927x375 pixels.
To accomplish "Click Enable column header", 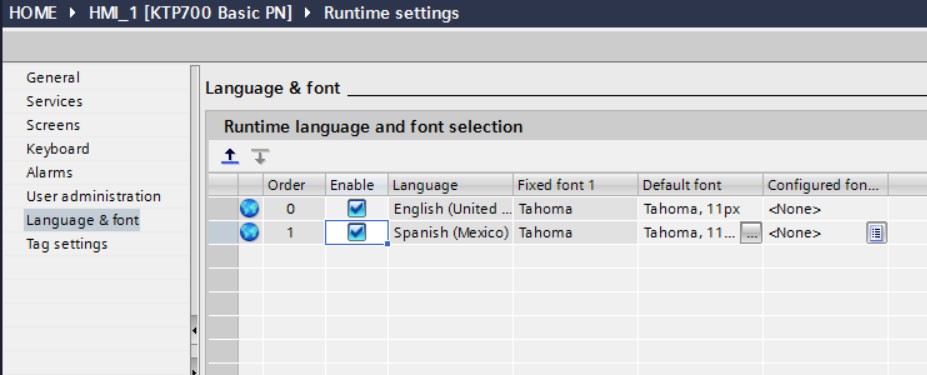I will [356, 185].
